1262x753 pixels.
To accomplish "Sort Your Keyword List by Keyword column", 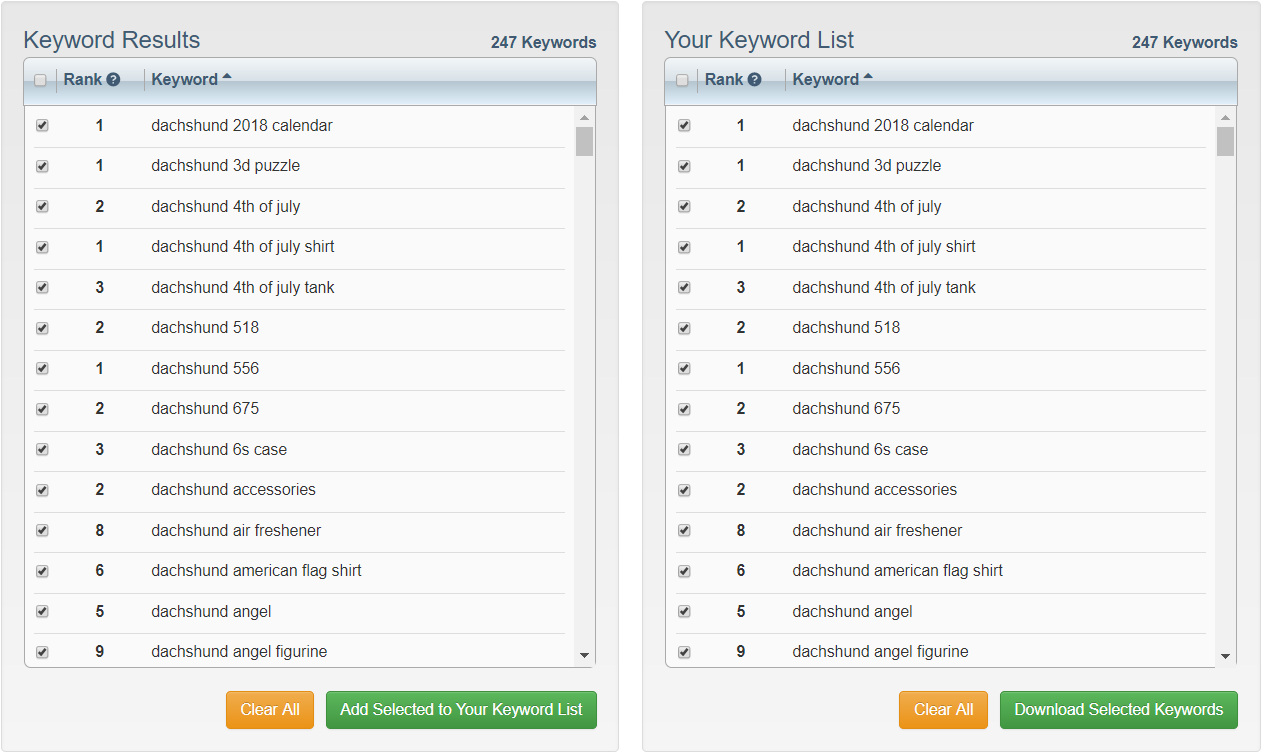I will pyautogui.click(x=826, y=80).
